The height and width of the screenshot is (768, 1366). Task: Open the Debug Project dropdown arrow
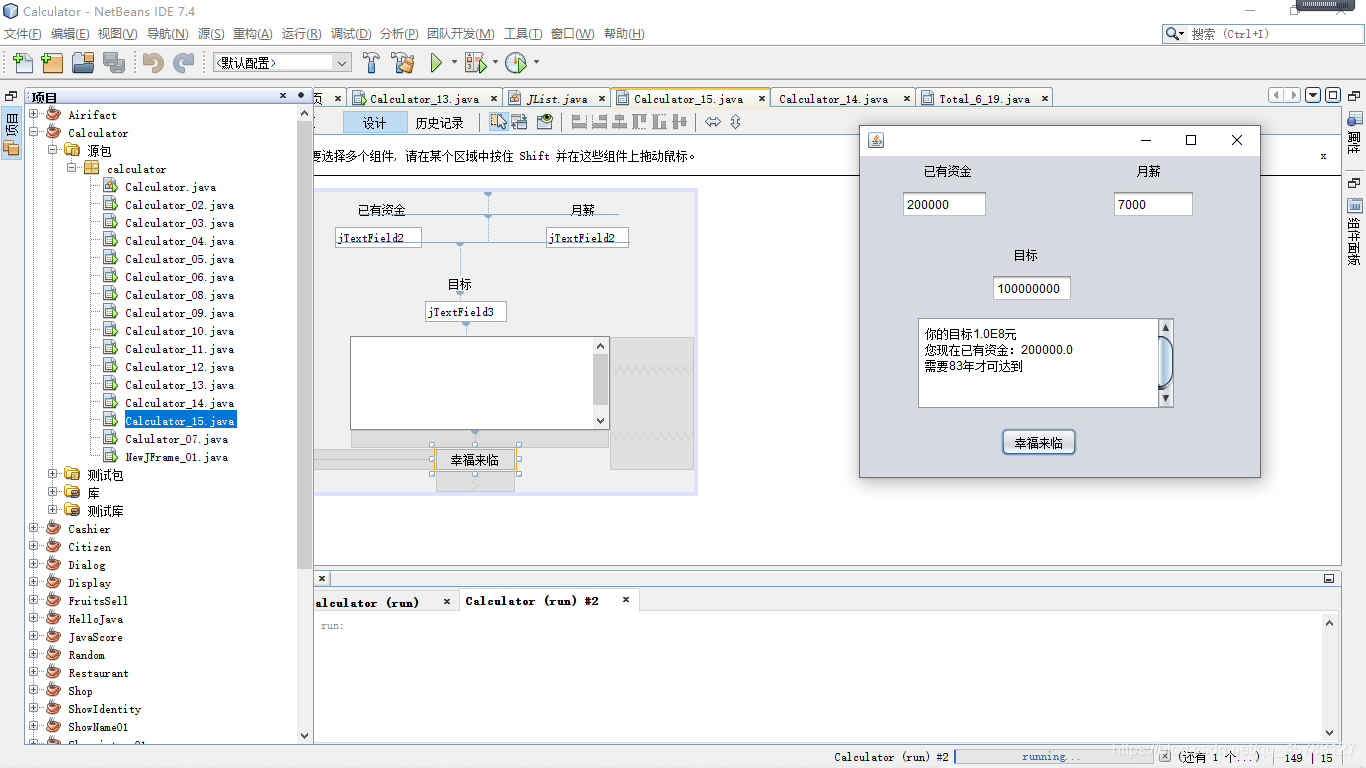pos(495,63)
